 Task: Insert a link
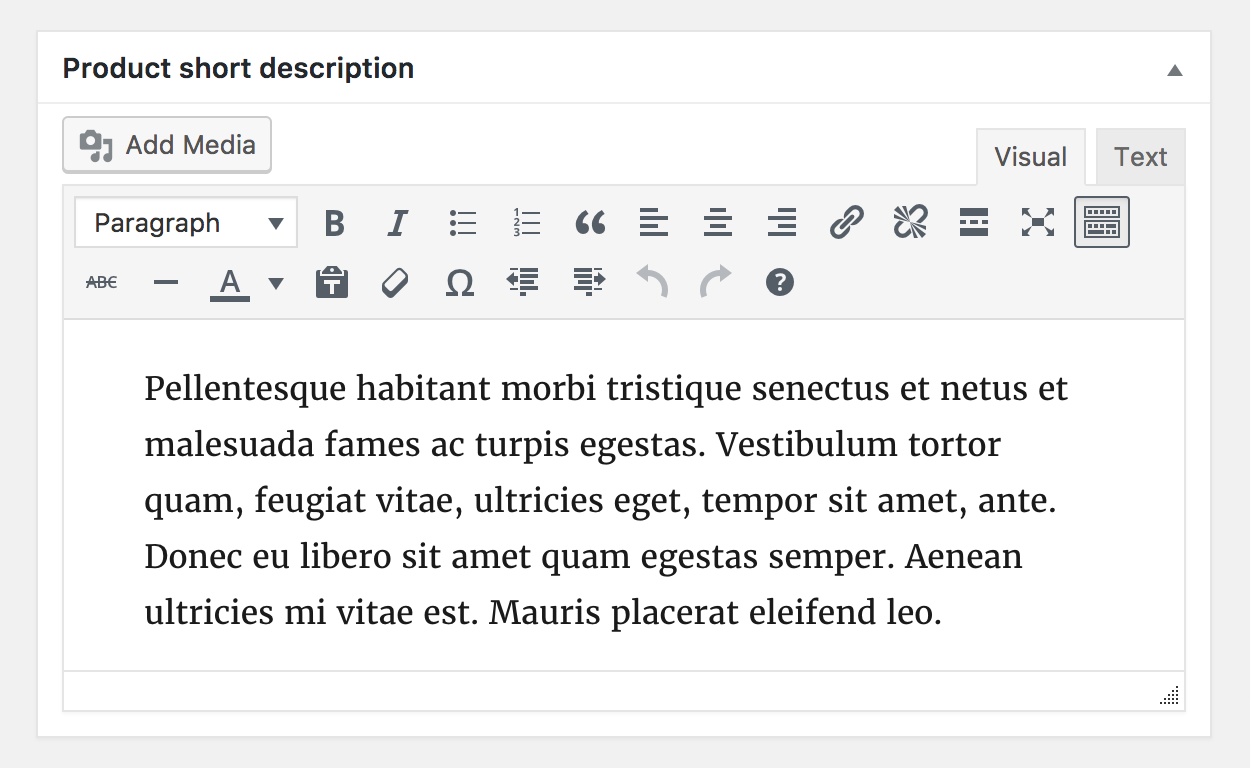[846, 222]
